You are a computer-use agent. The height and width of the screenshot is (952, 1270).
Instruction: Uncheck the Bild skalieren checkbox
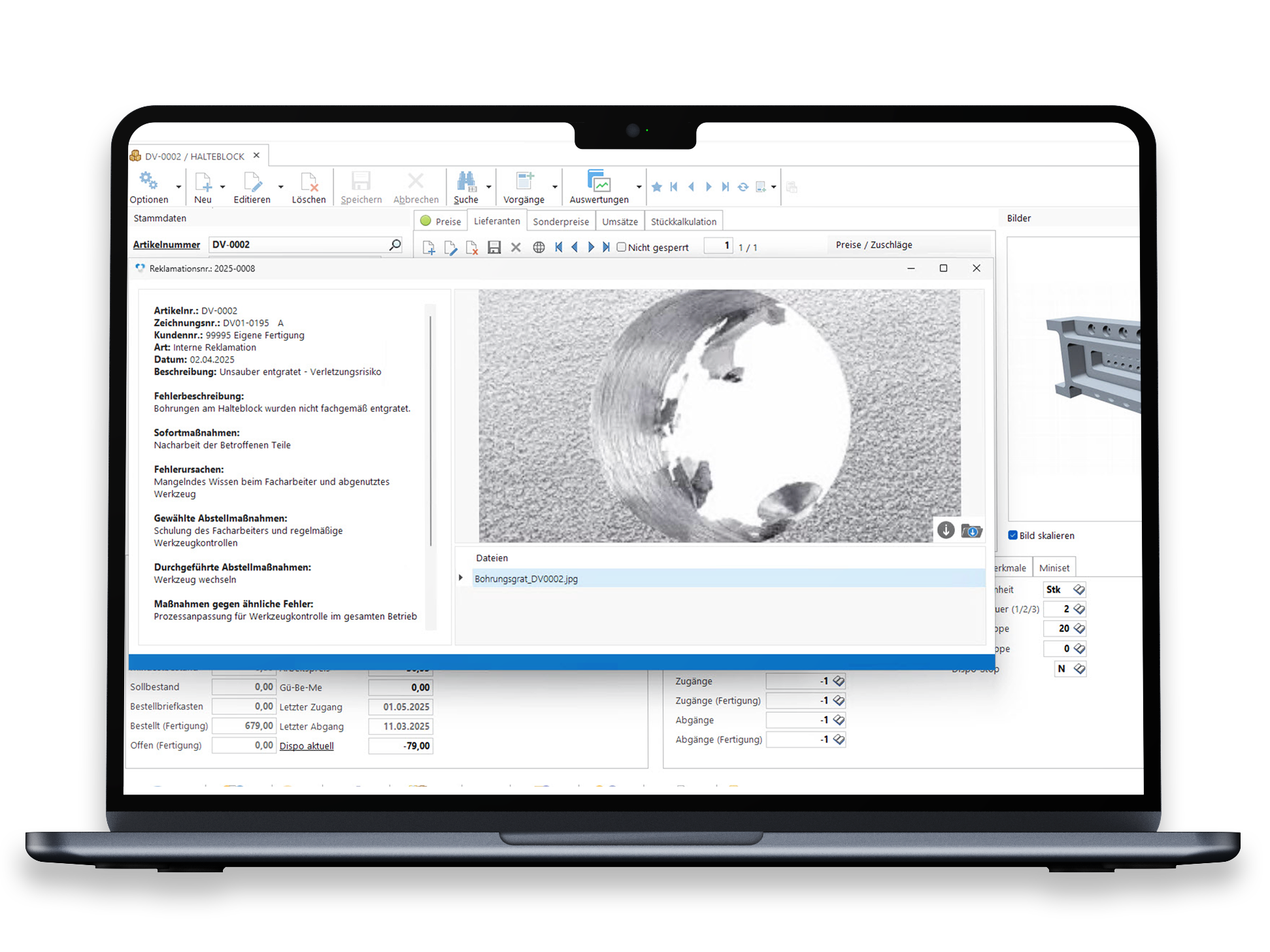point(1012,535)
